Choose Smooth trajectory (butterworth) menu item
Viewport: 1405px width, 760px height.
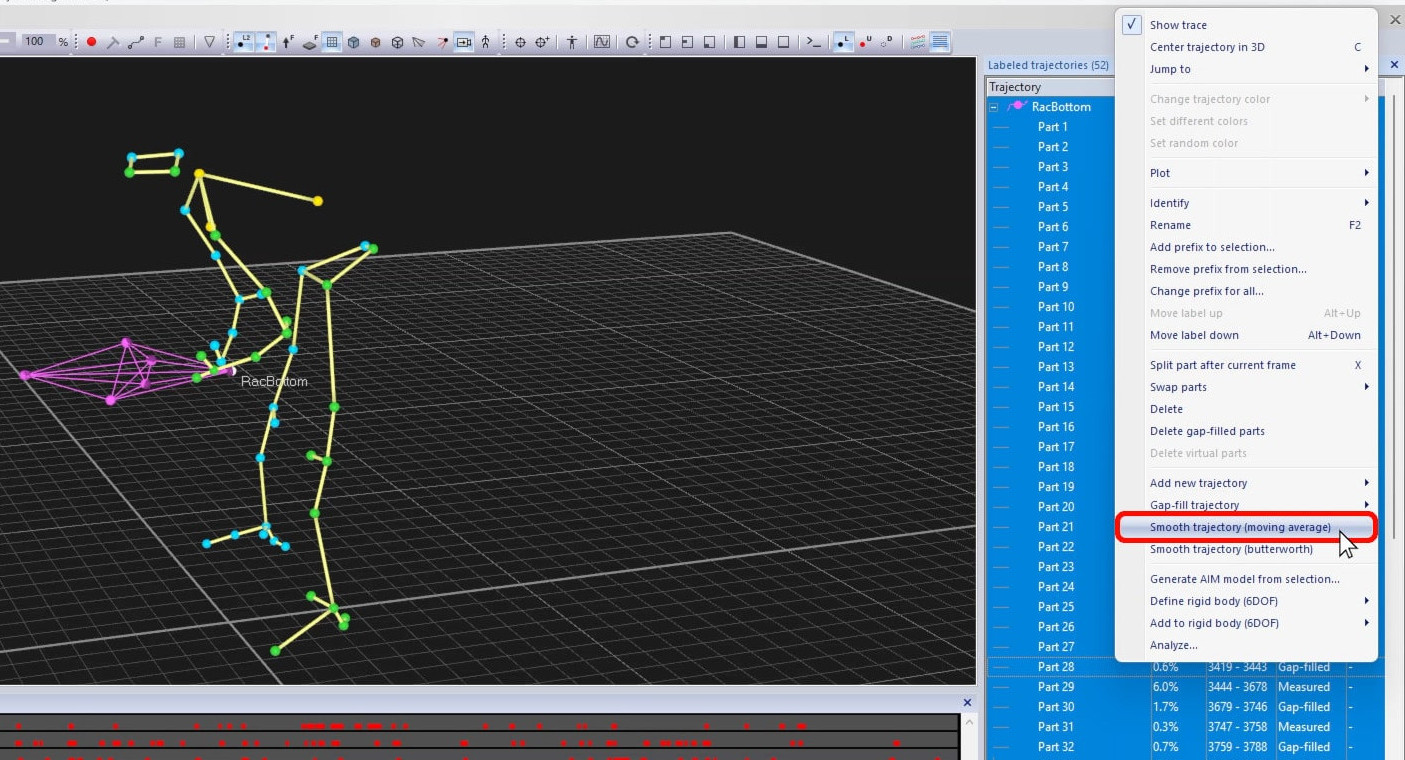1231,549
